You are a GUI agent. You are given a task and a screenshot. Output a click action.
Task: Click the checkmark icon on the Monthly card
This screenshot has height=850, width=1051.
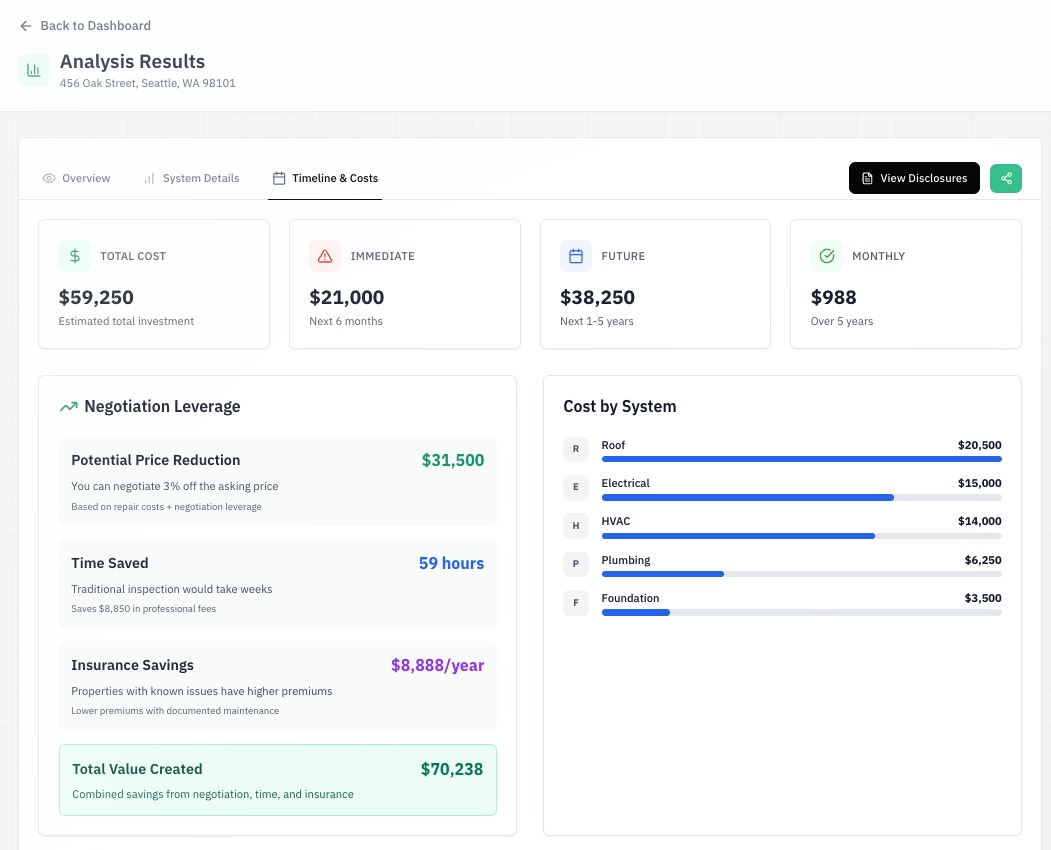[x=827, y=256]
